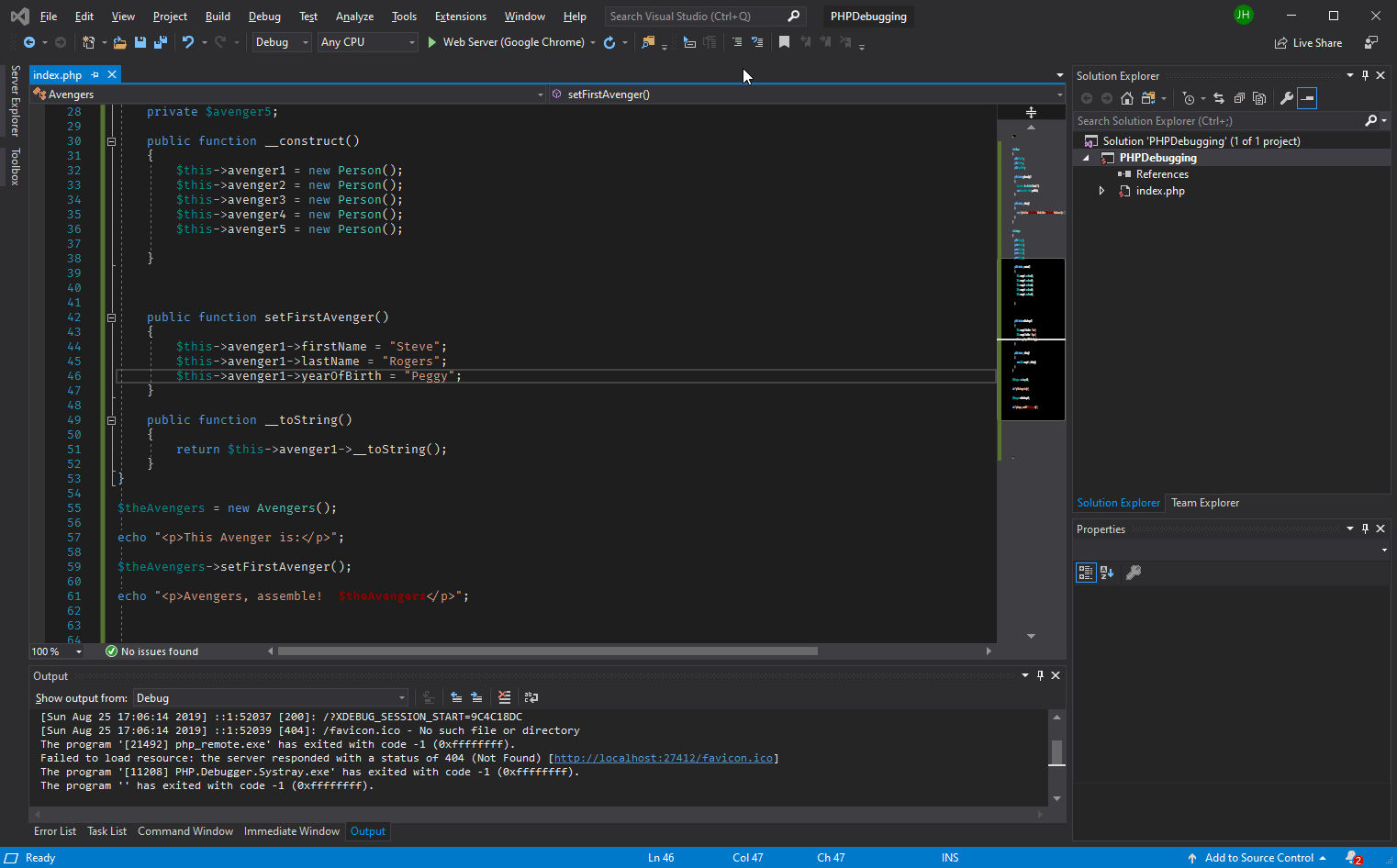Click the Property Pages wrench in Properties panel
Screen dimensions: 1397x868
(x=1134, y=573)
